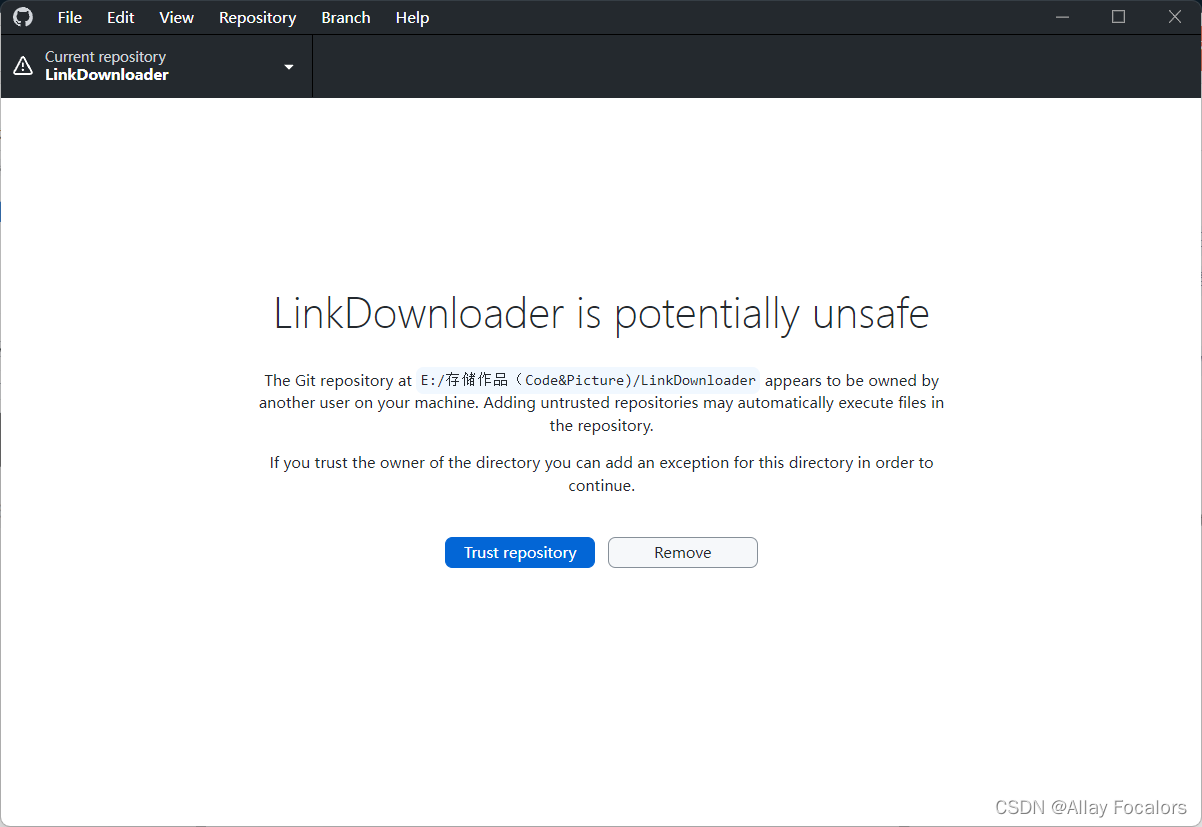Open the File menu
This screenshot has height=827, width=1202.
pos(69,17)
